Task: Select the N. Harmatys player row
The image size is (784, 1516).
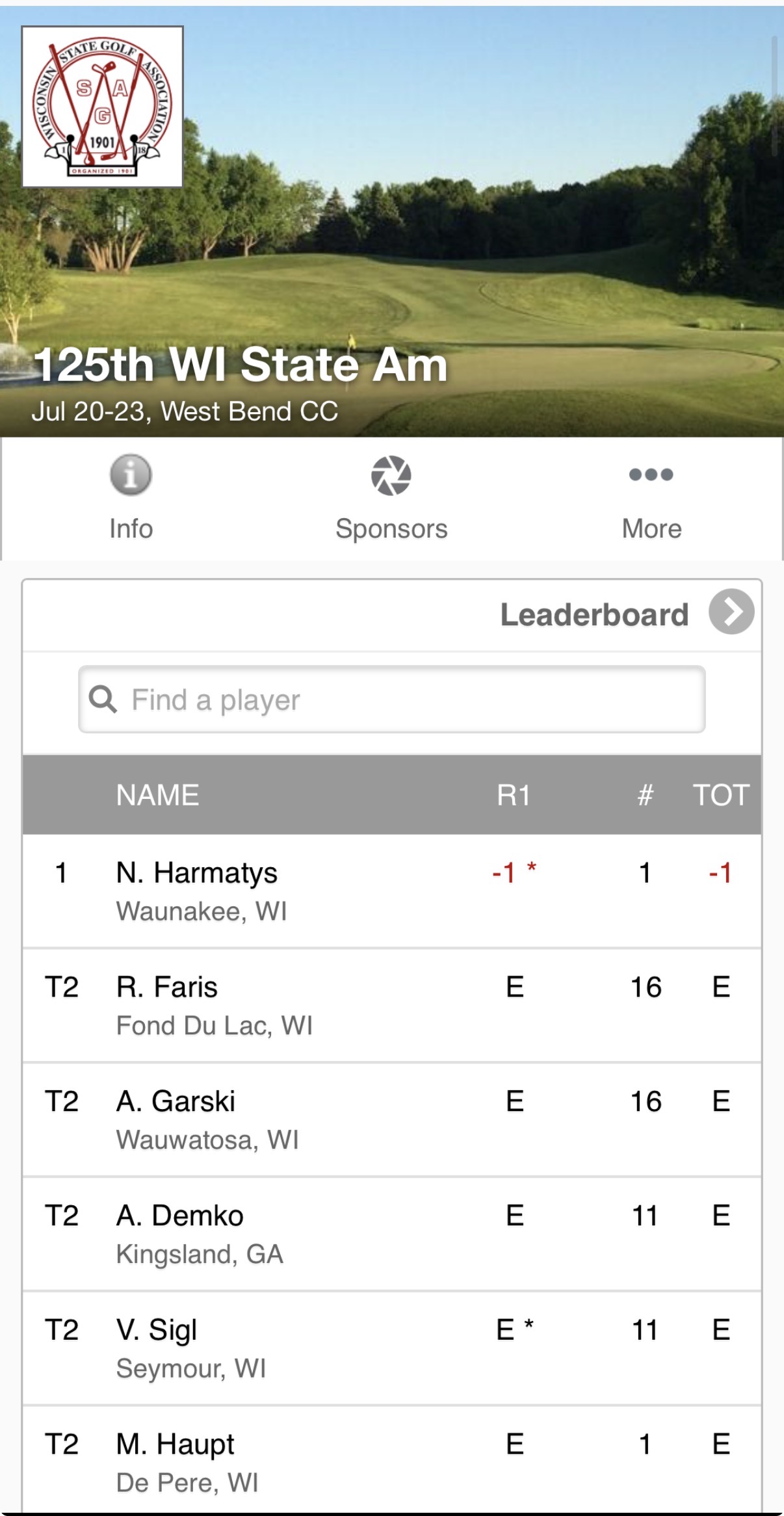Action: tap(392, 891)
